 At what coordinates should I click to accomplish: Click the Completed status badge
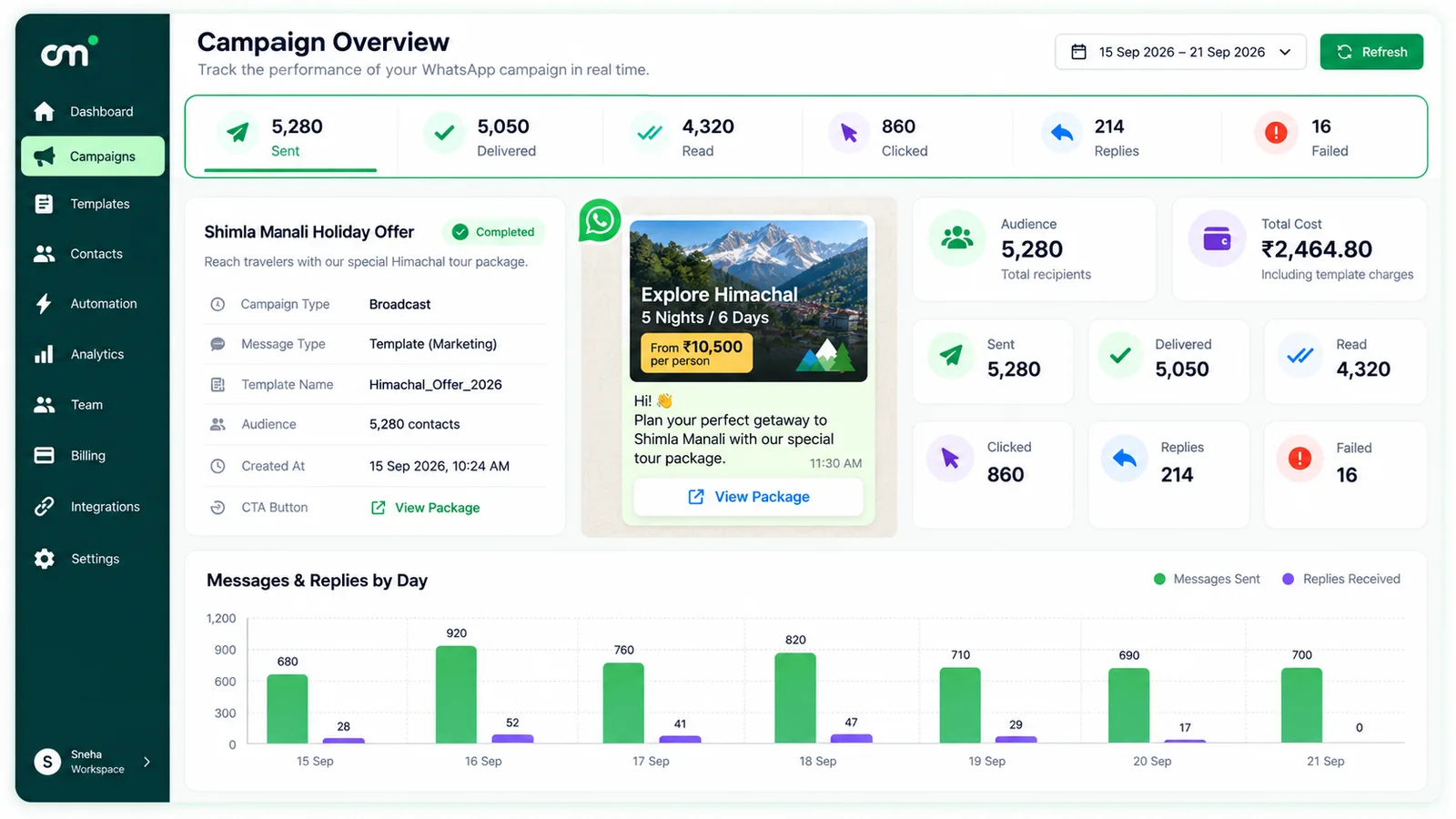tap(494, 232)
